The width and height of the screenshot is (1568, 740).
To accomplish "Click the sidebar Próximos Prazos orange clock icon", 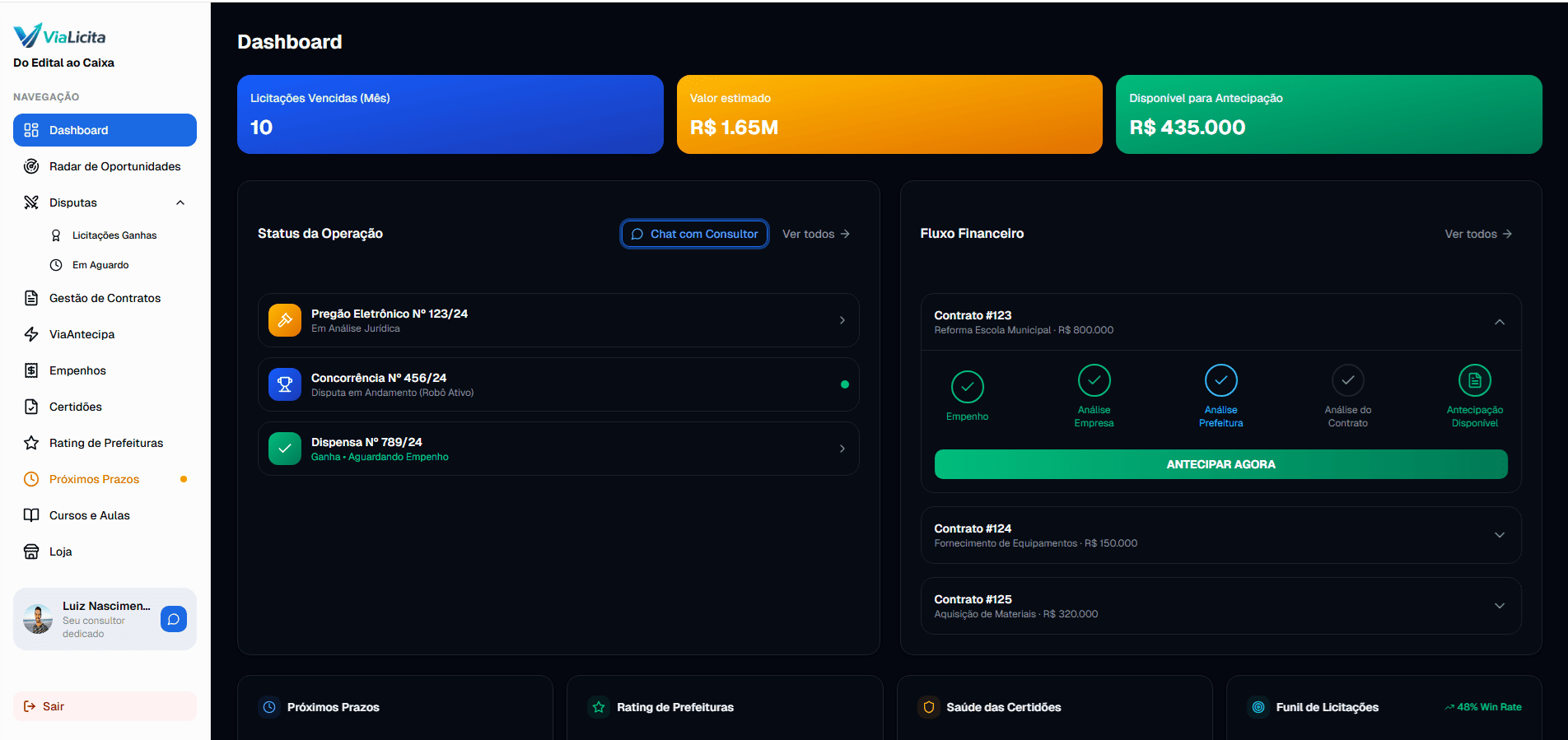I will pos(31,479).
